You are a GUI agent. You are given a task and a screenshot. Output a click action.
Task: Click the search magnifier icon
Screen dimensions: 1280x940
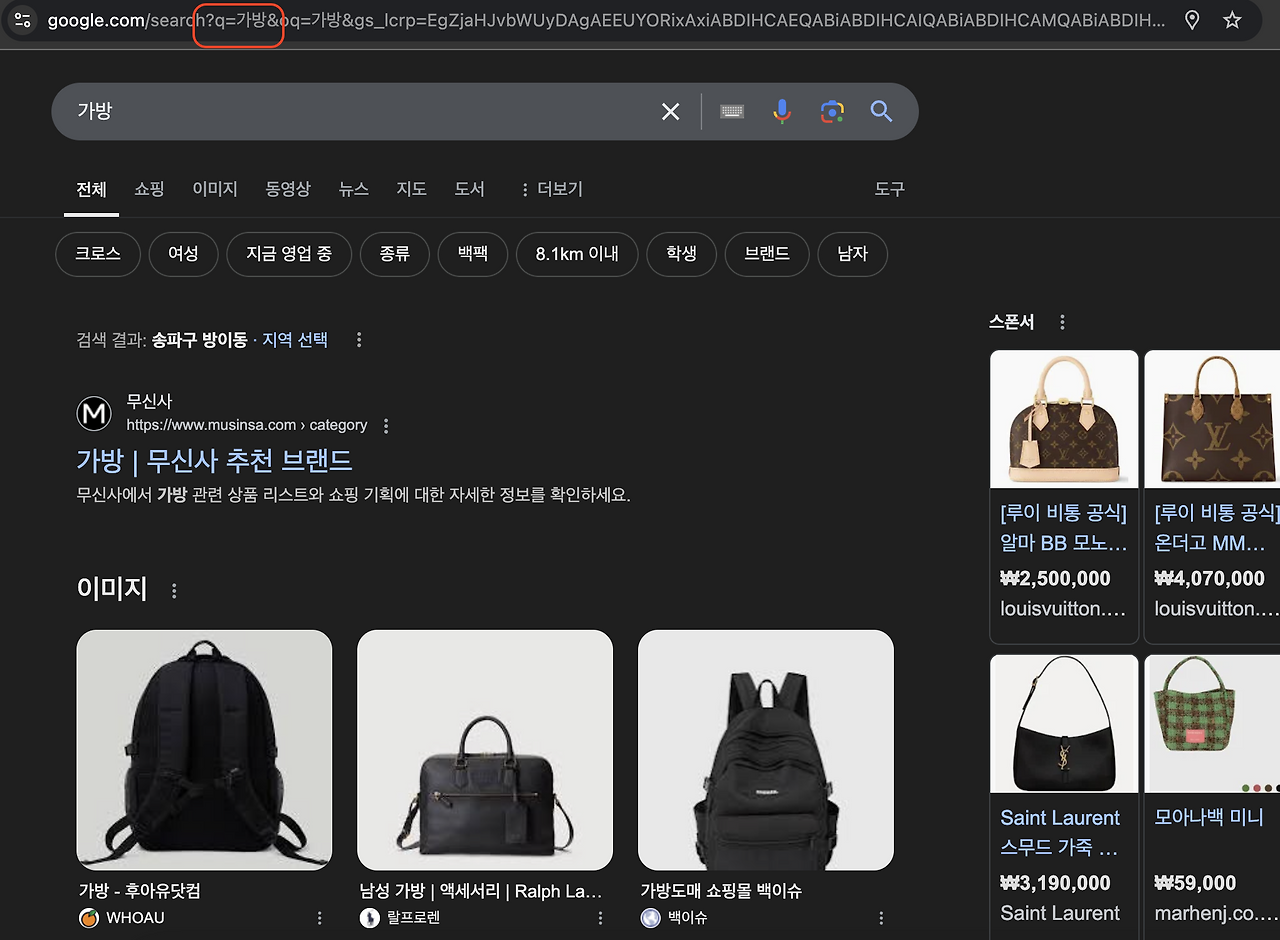click(880, 111)
